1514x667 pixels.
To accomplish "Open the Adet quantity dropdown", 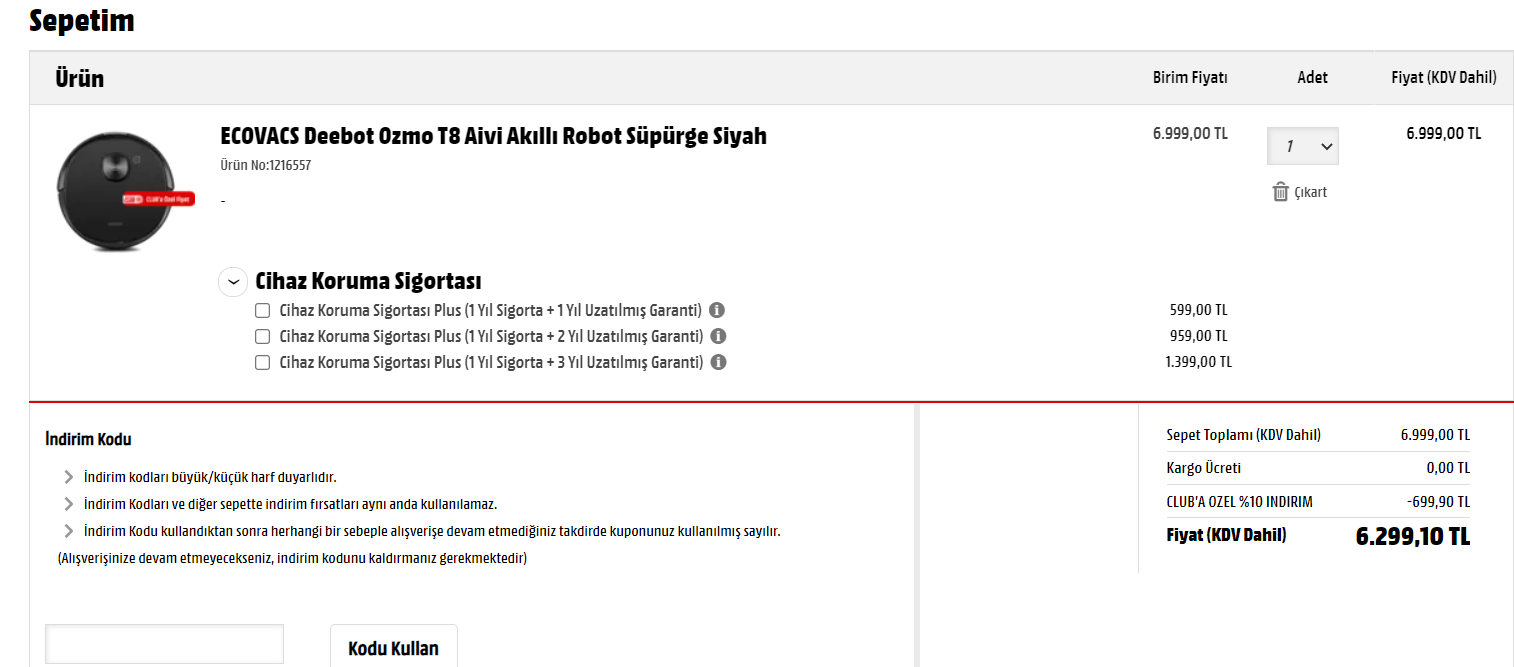I will click(1303, 146).
